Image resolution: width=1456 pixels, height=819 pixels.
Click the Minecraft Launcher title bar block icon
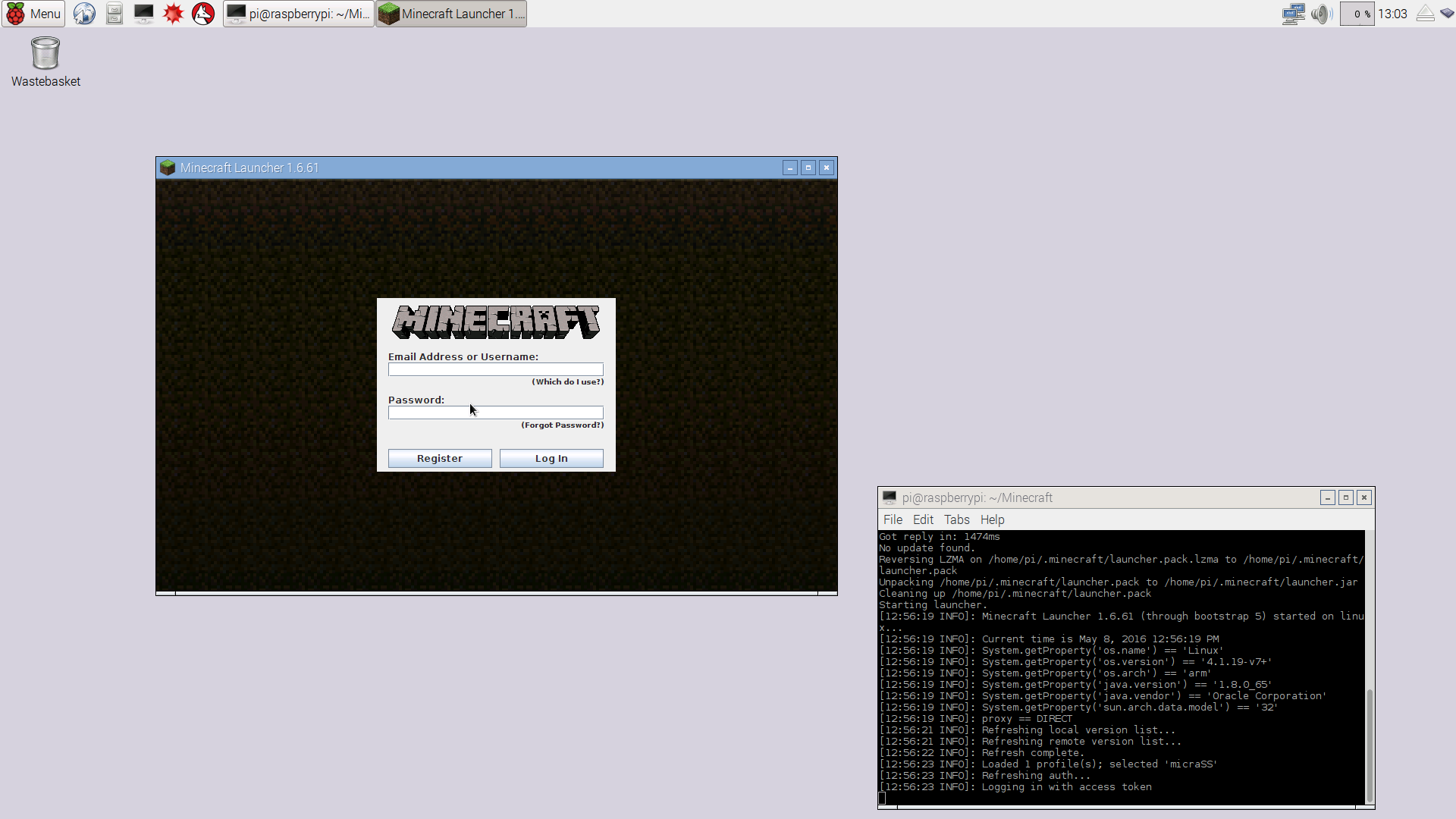tap(168, 168)
